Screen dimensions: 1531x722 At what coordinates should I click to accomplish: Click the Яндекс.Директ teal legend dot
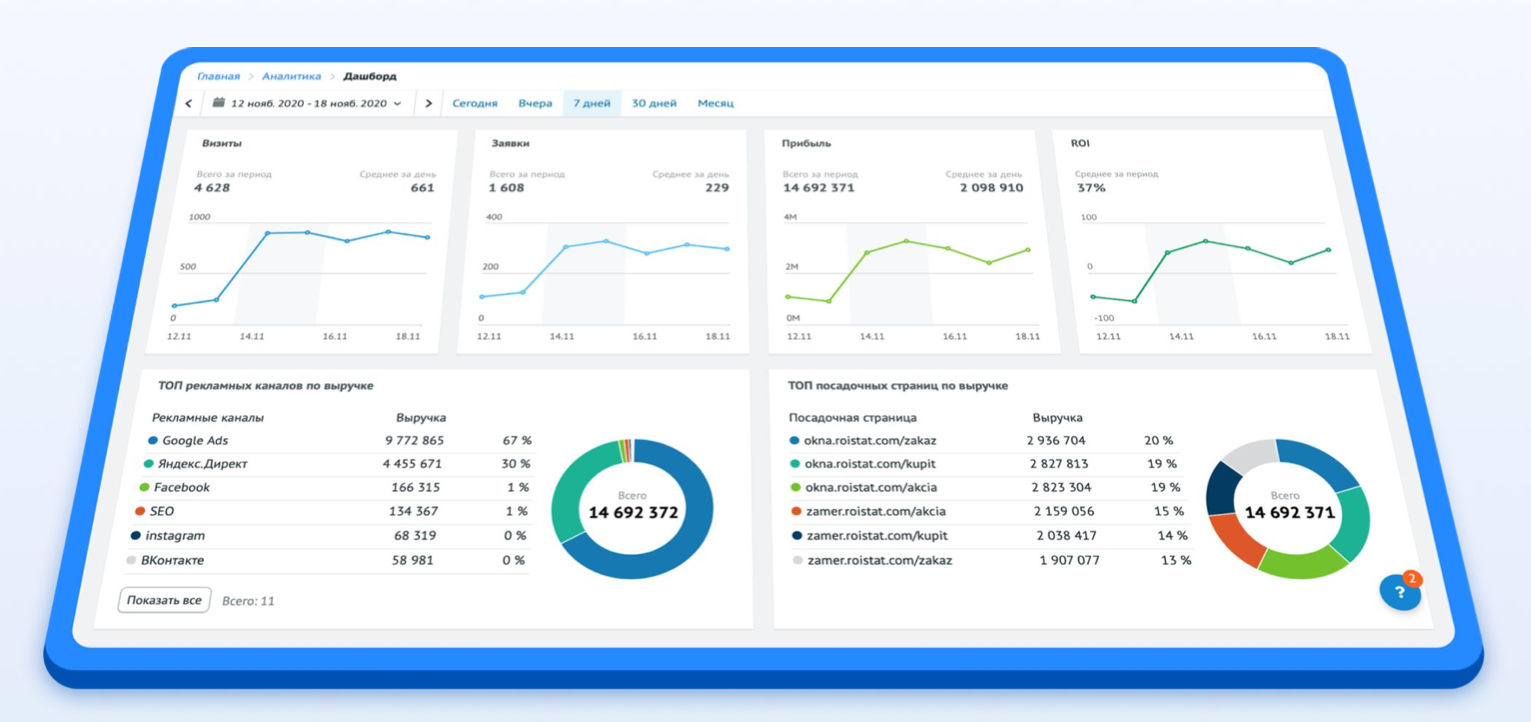148,464
